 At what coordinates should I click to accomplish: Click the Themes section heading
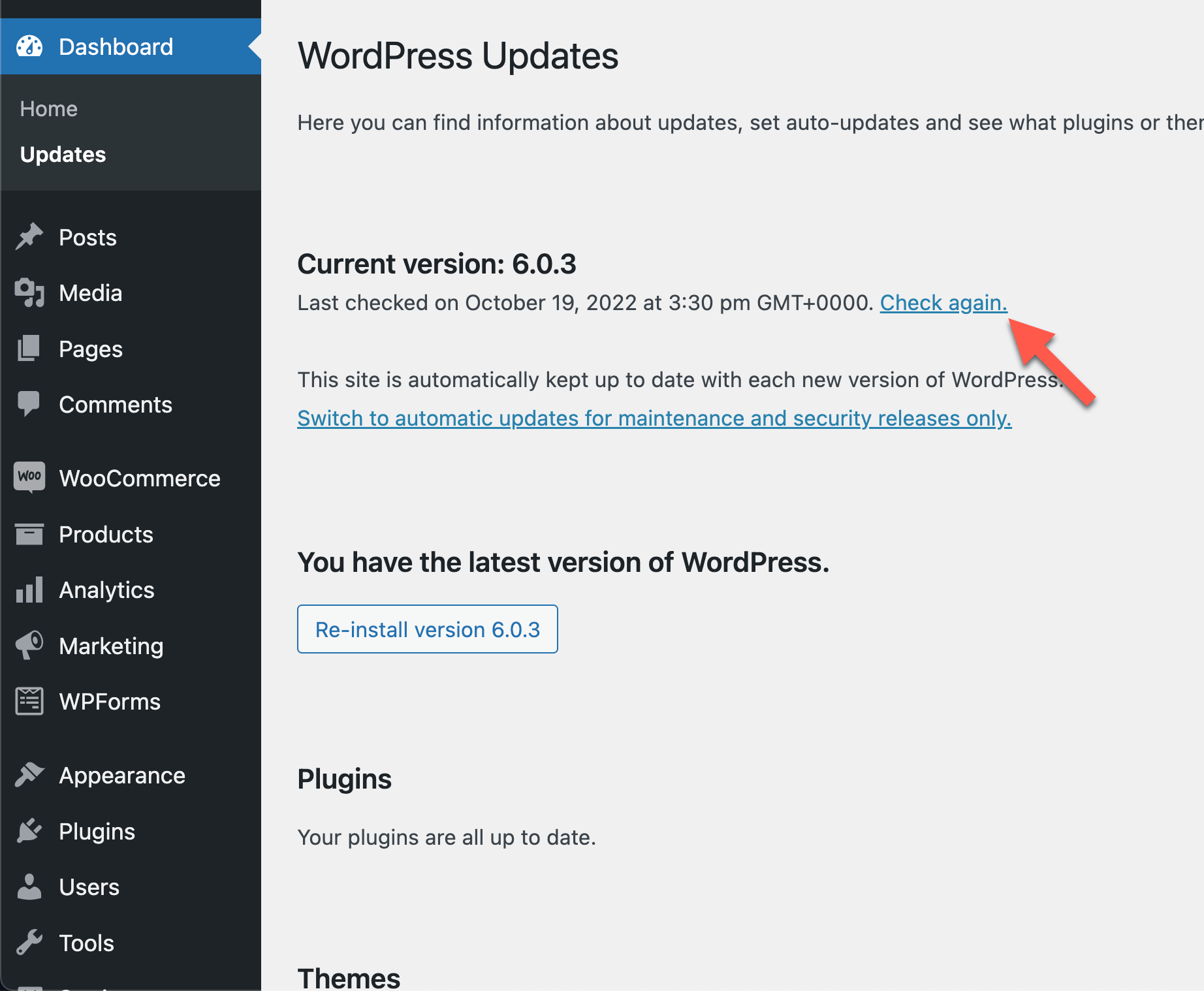pyautogui.click(x=349, y=978)
